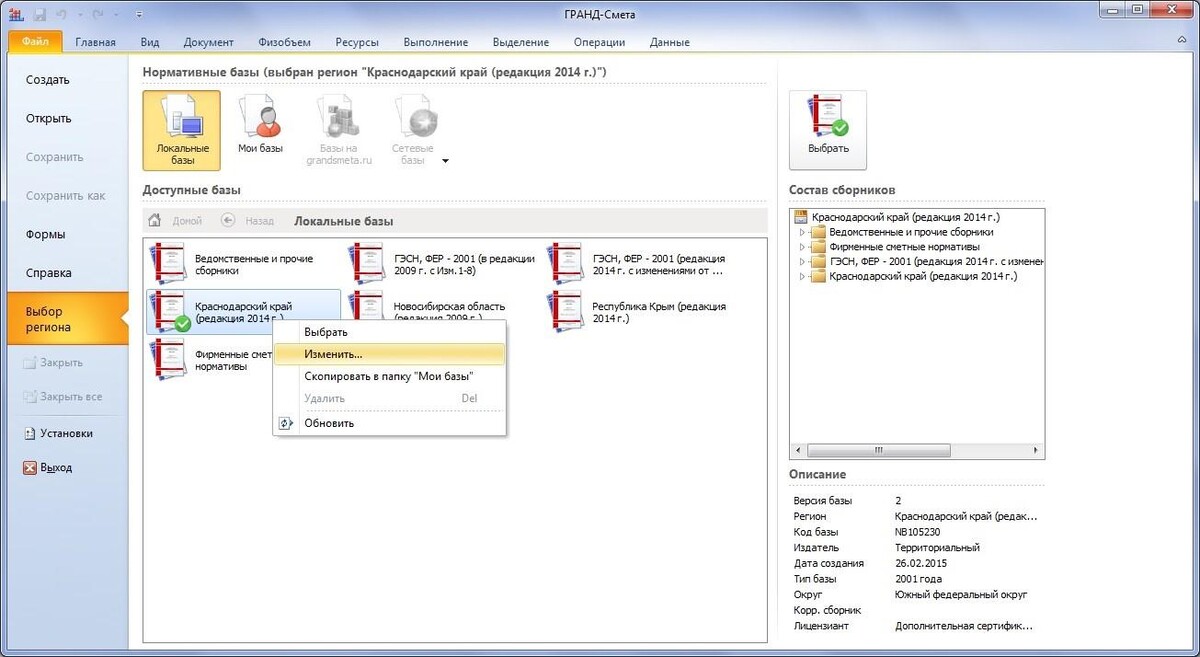1200x657 pixels.
Task: Select ГЭСН, ФЕР - 2001 редакция 2014 base
Action: [640, 264]
